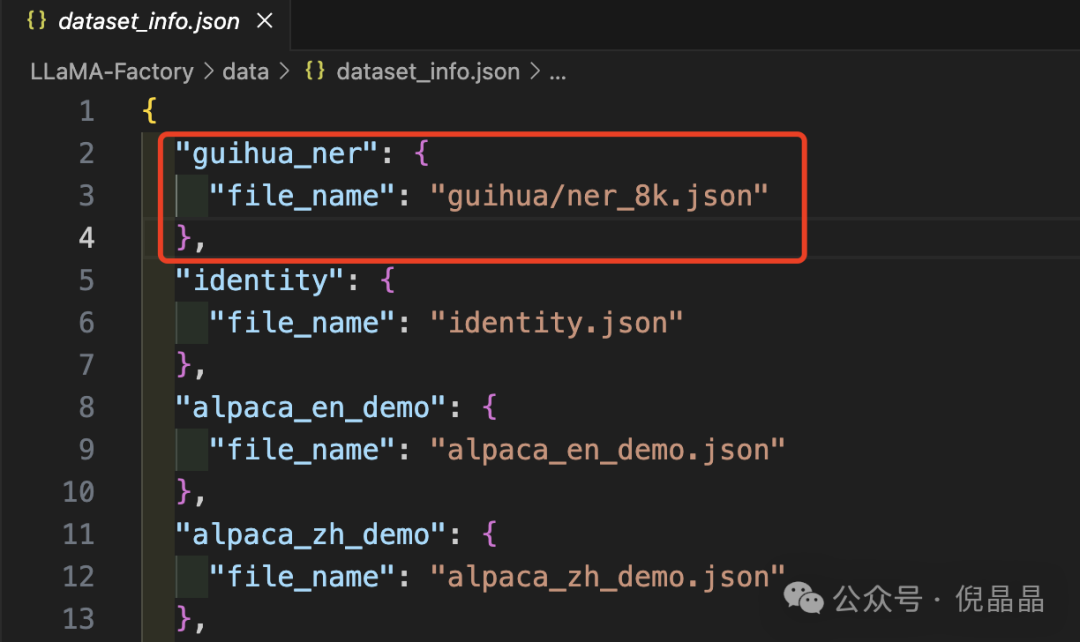This screenshot has width=1080, height=642.
Task: Click "file_name" key on line 9
Action: point(302,451)
